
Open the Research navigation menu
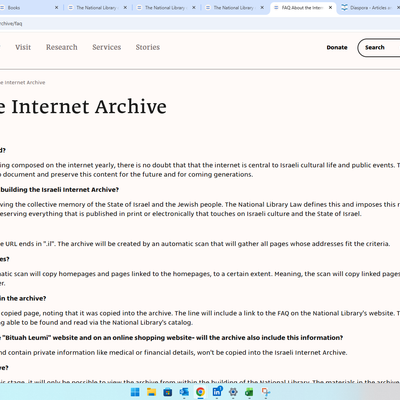click(62, 47)
